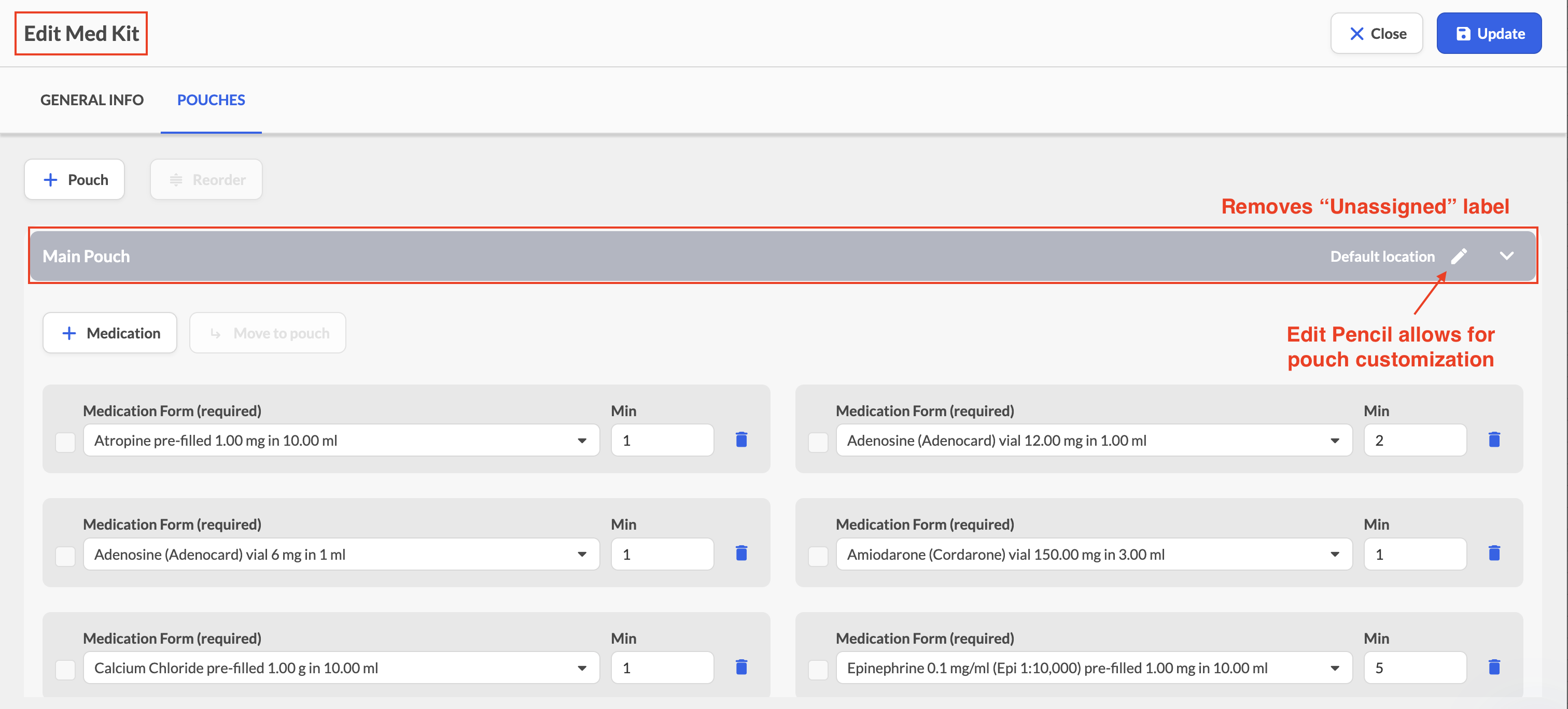The height and width of the screenshot is (709, 1568).
Task: Delete the Atropine pre-filled medication row
Action: click(x=741, y=439)
